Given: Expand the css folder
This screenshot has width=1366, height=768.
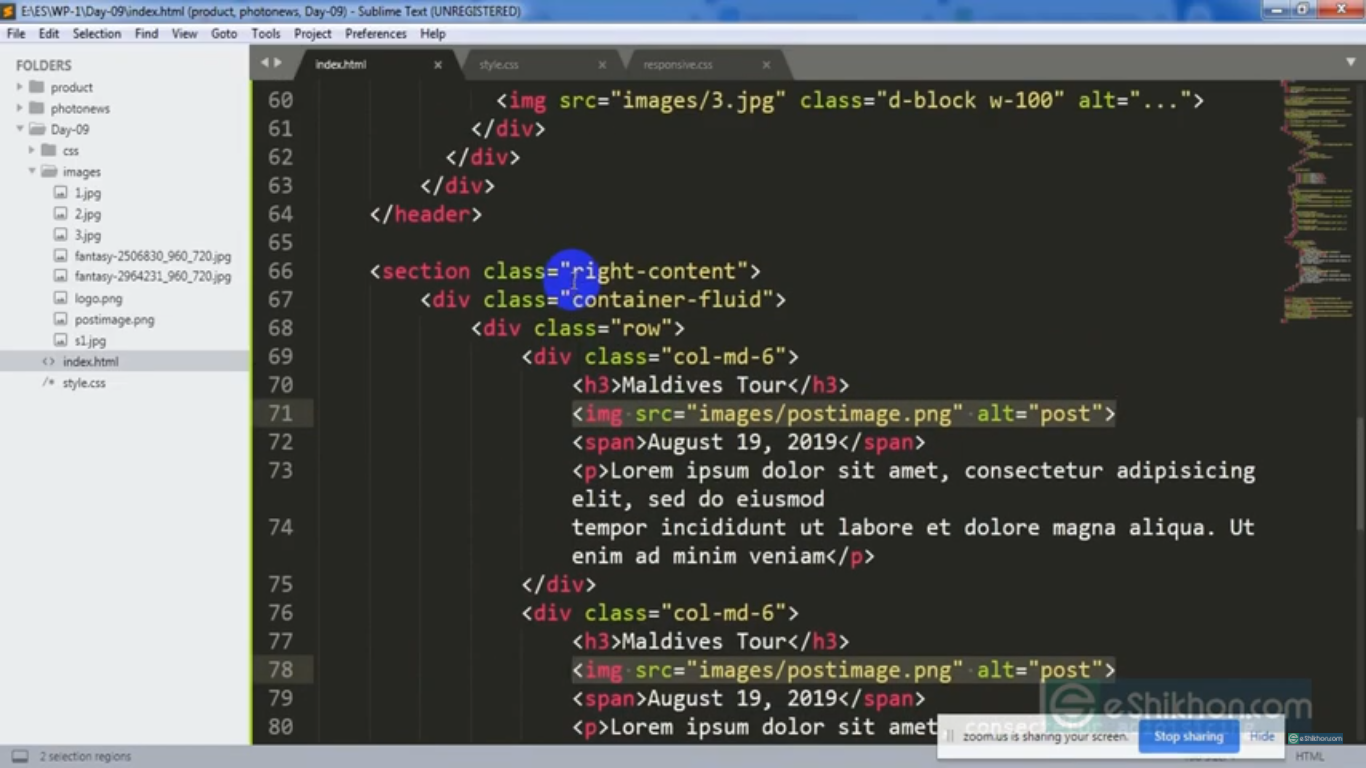Looking at the screenshot, I should click(x=32, y=150).
